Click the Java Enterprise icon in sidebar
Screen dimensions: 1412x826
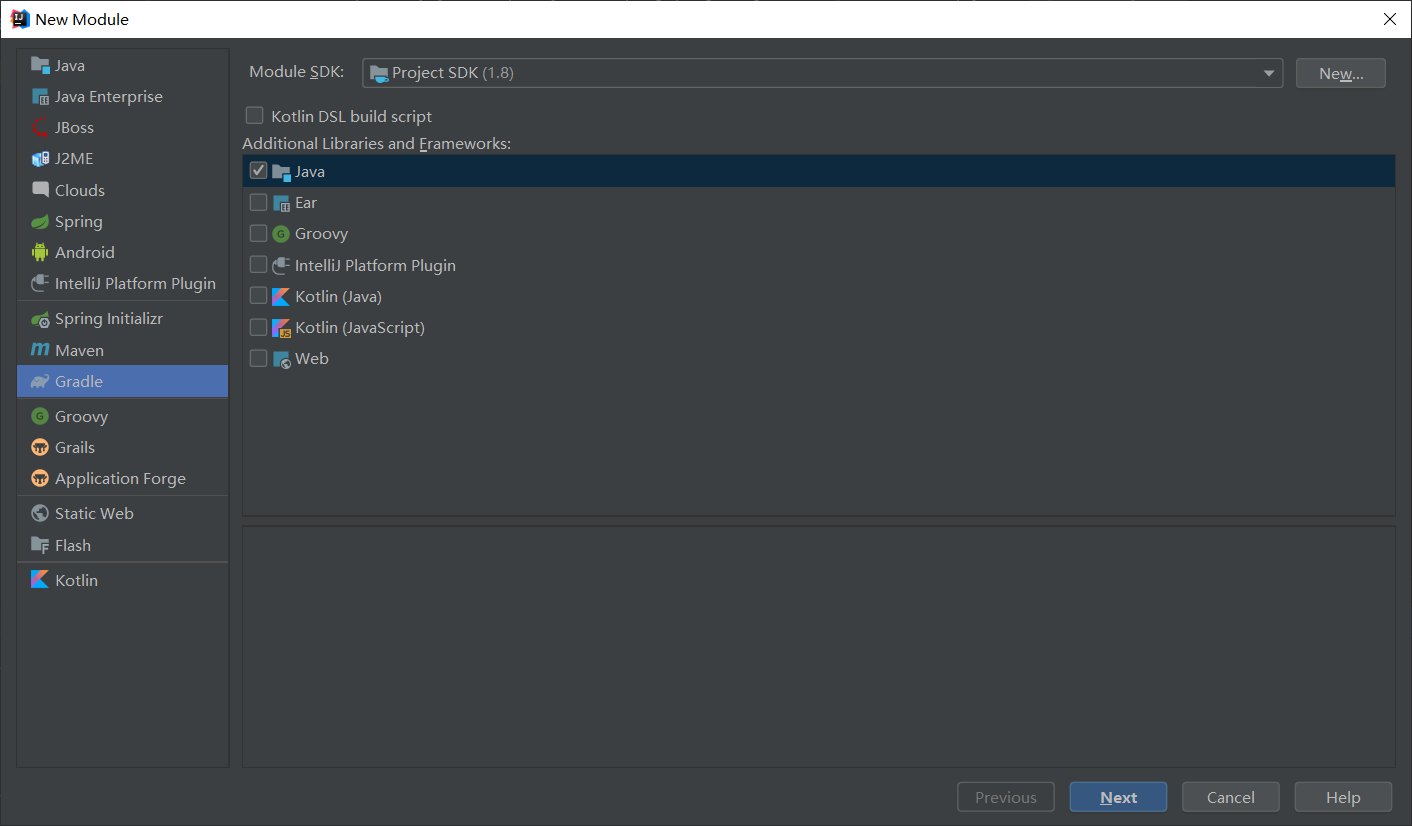pos(40,97)
